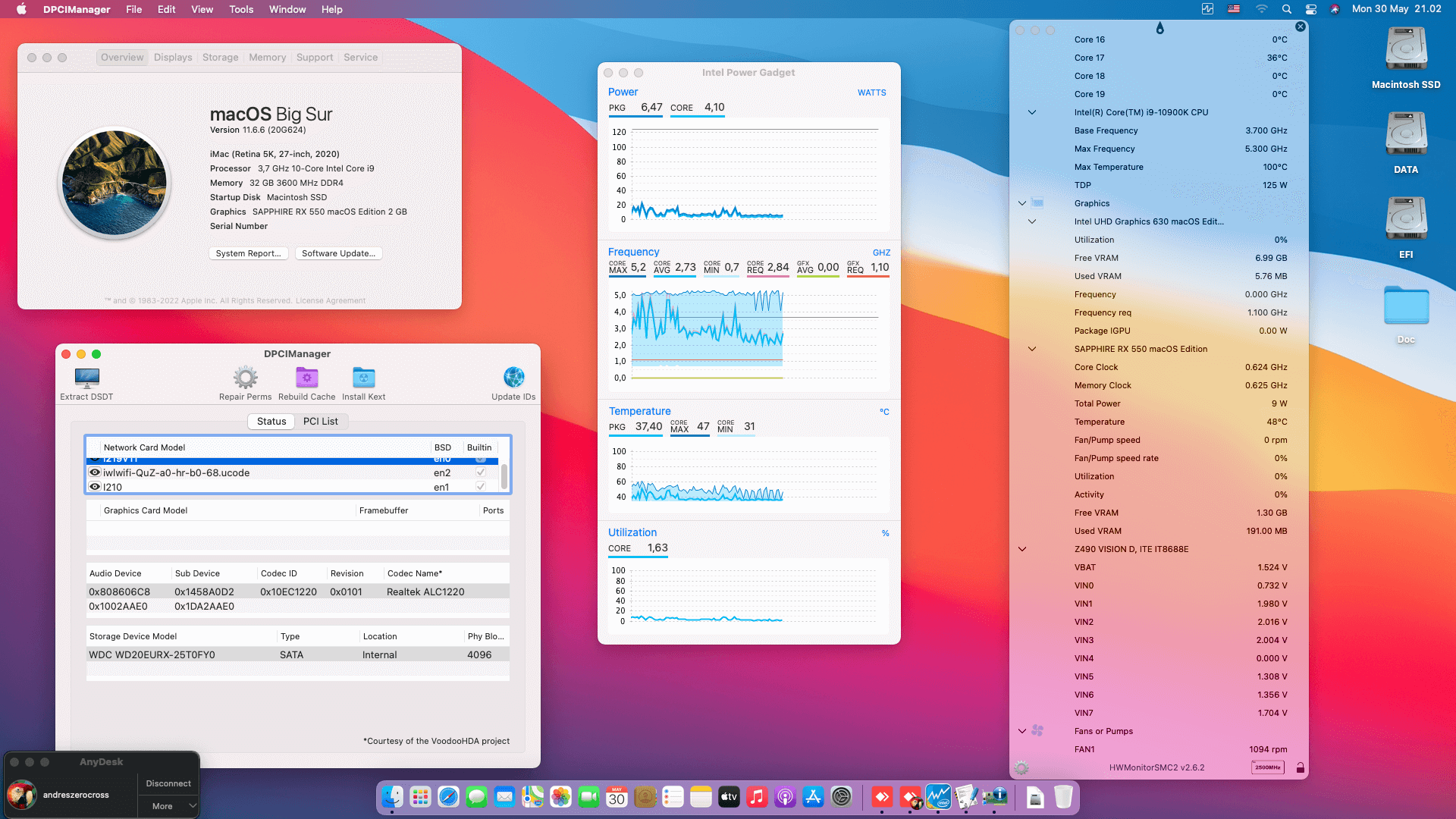Toggle Builtin checkbox for I210 en1
Image resolution: width=1456 pixels, height=819 pixels.
[480, 487]
